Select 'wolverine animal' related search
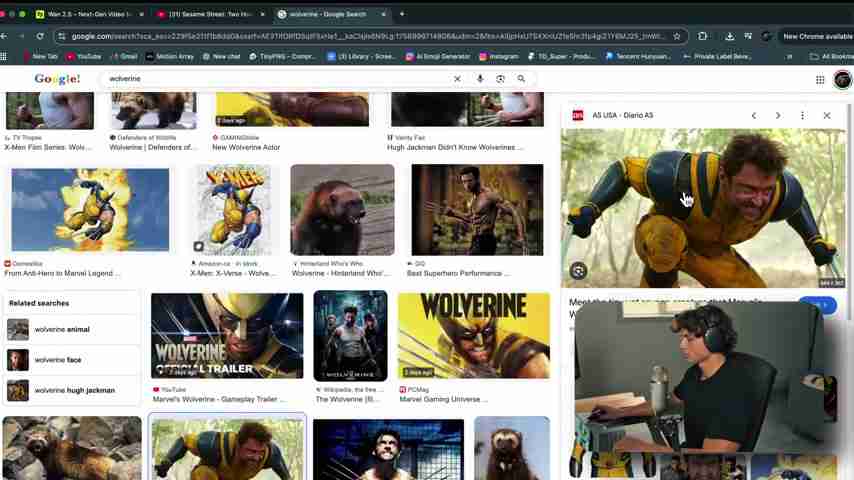 61,329
